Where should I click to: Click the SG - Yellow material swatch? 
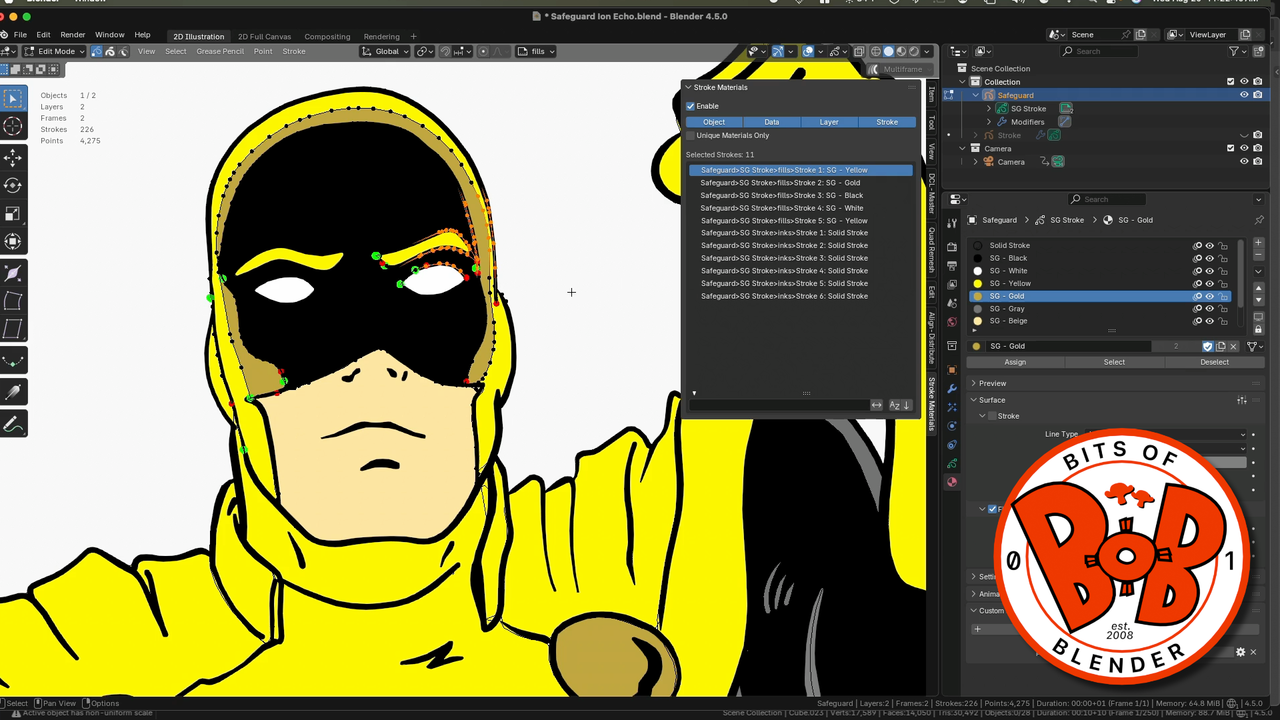pos(978,283)
